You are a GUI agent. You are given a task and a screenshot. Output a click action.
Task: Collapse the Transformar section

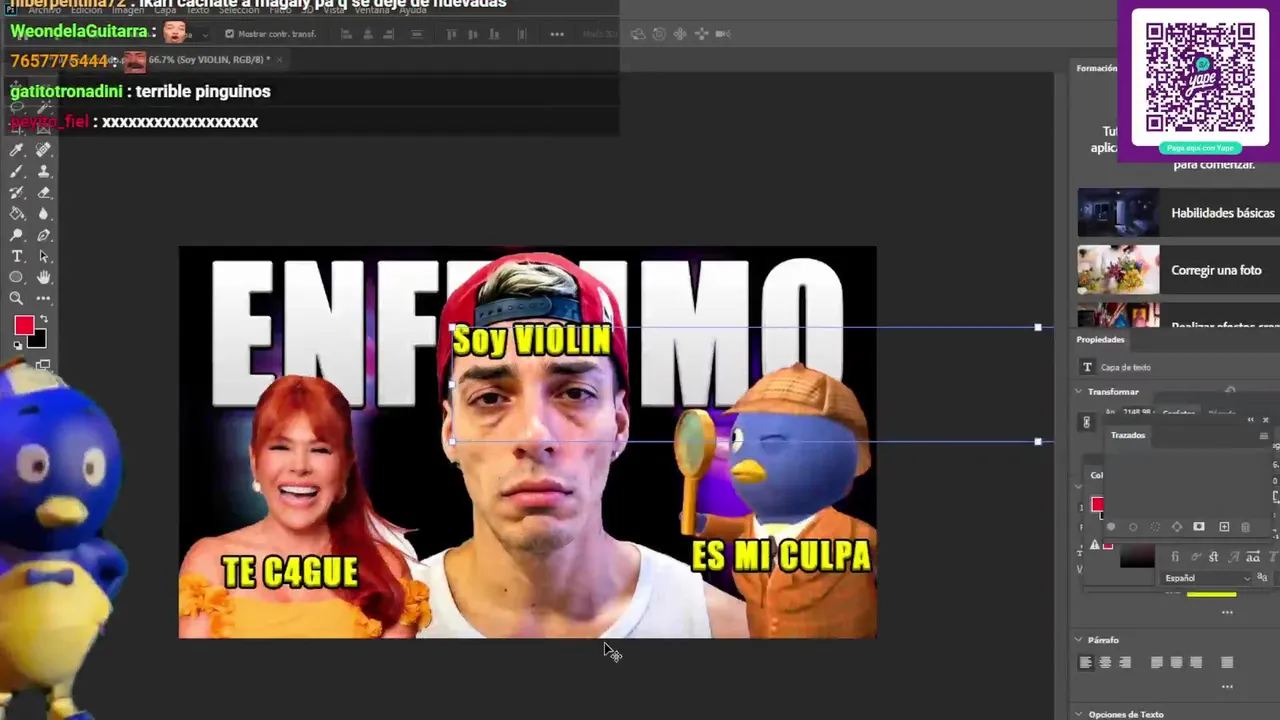click(1079, 392)
